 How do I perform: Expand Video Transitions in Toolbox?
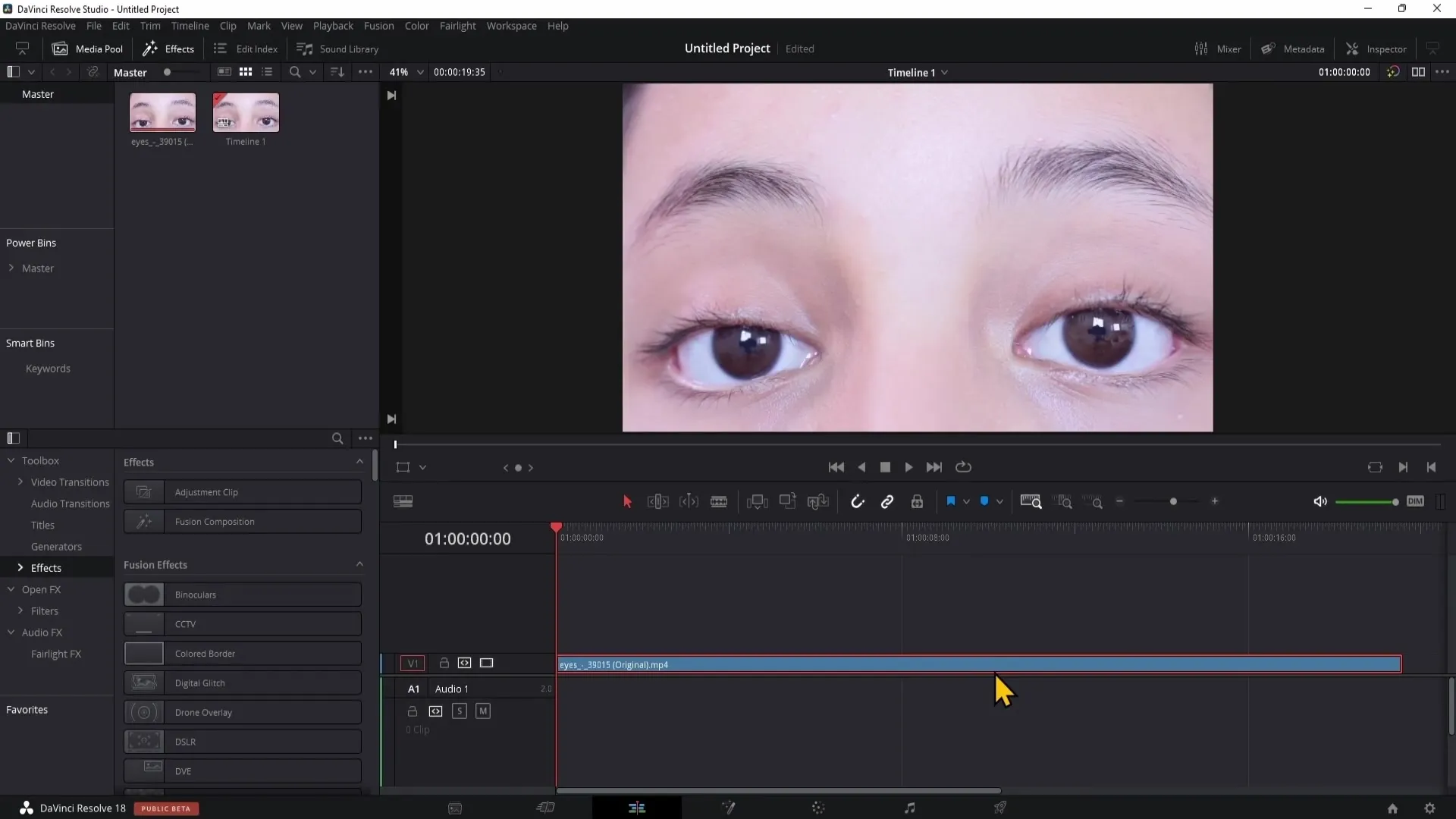(20, 482)
